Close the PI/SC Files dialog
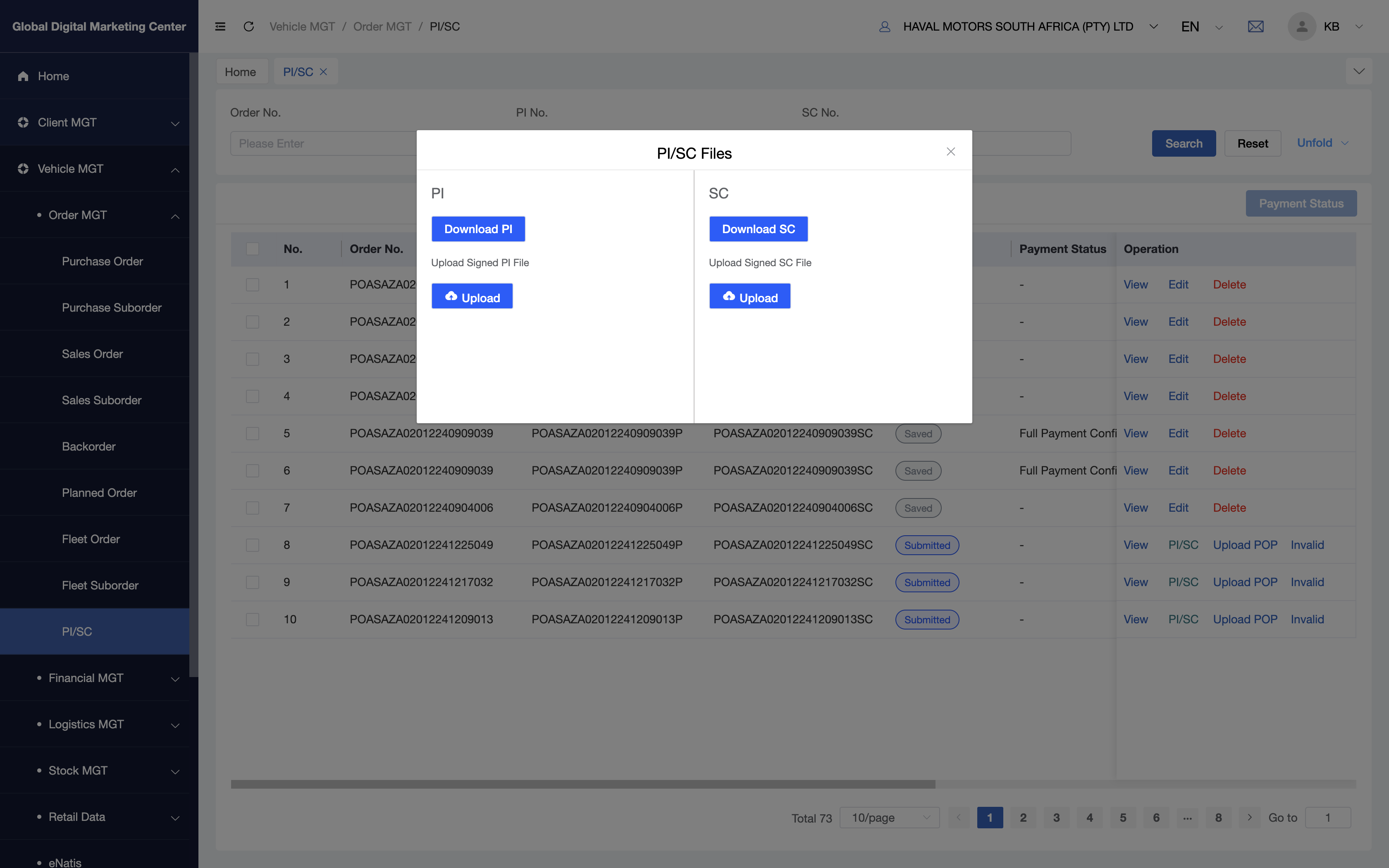 click(950, 152)
